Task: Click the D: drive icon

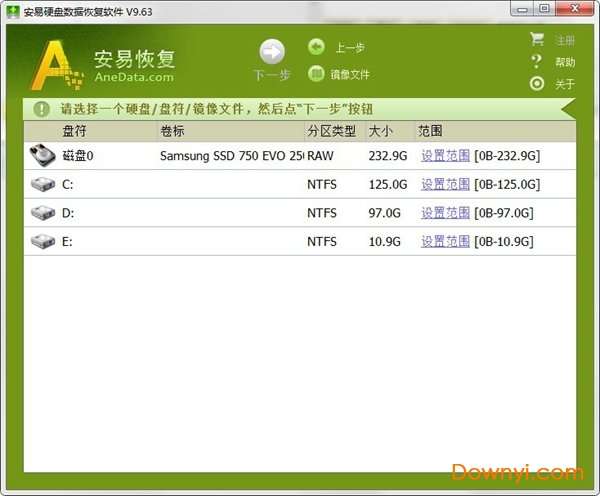Action: 43,213
